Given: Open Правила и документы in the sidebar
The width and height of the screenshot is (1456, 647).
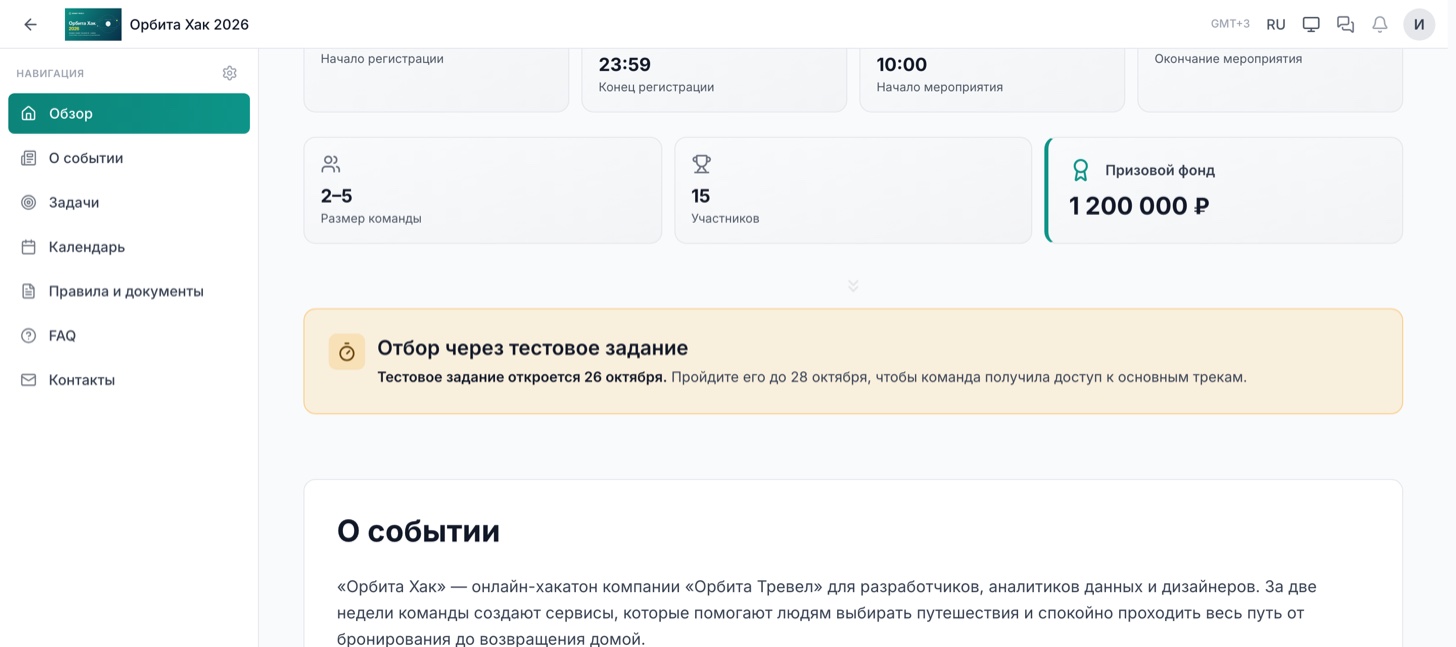Looking at the screenshot, I should pos(129,291).
